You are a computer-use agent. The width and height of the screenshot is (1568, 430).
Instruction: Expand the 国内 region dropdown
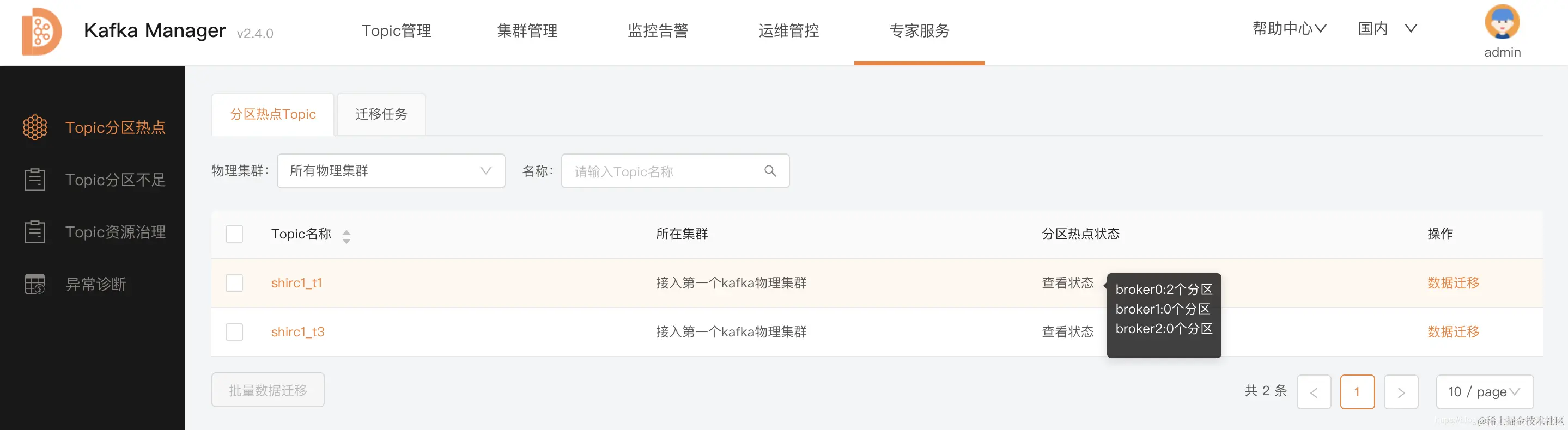point(1388,28)
